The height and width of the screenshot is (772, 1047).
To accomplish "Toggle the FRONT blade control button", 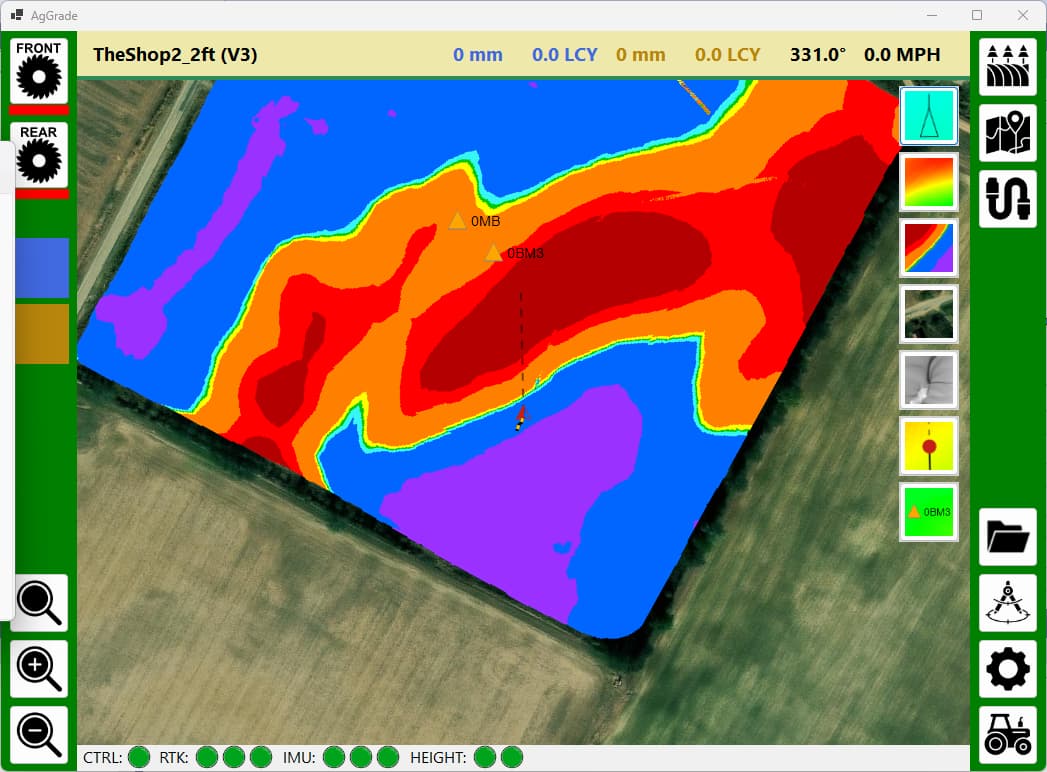I will [x=39, y=70].
